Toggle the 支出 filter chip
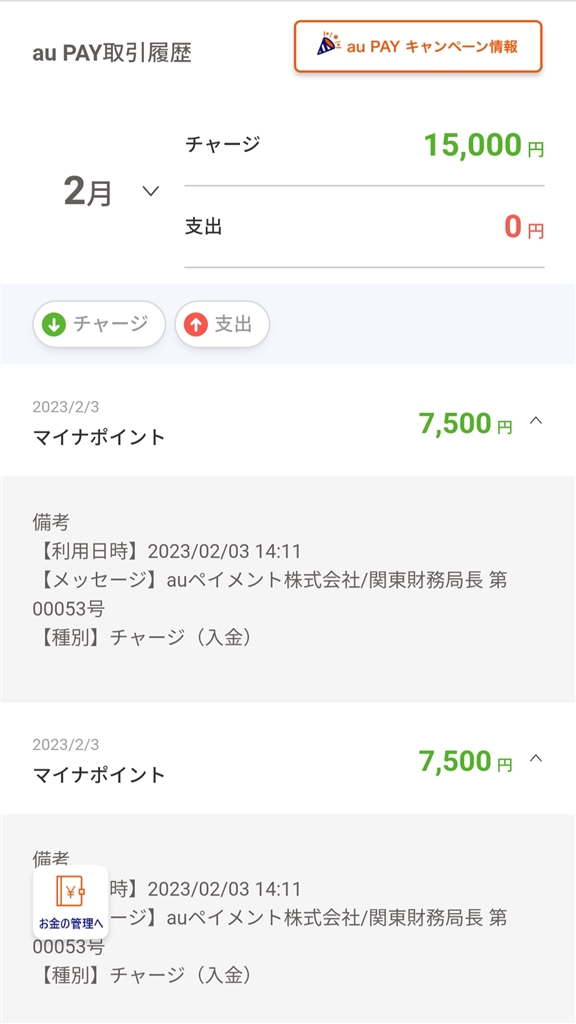Image resolution: width=576 pixels, height=1024 pixels. [222, 324]
